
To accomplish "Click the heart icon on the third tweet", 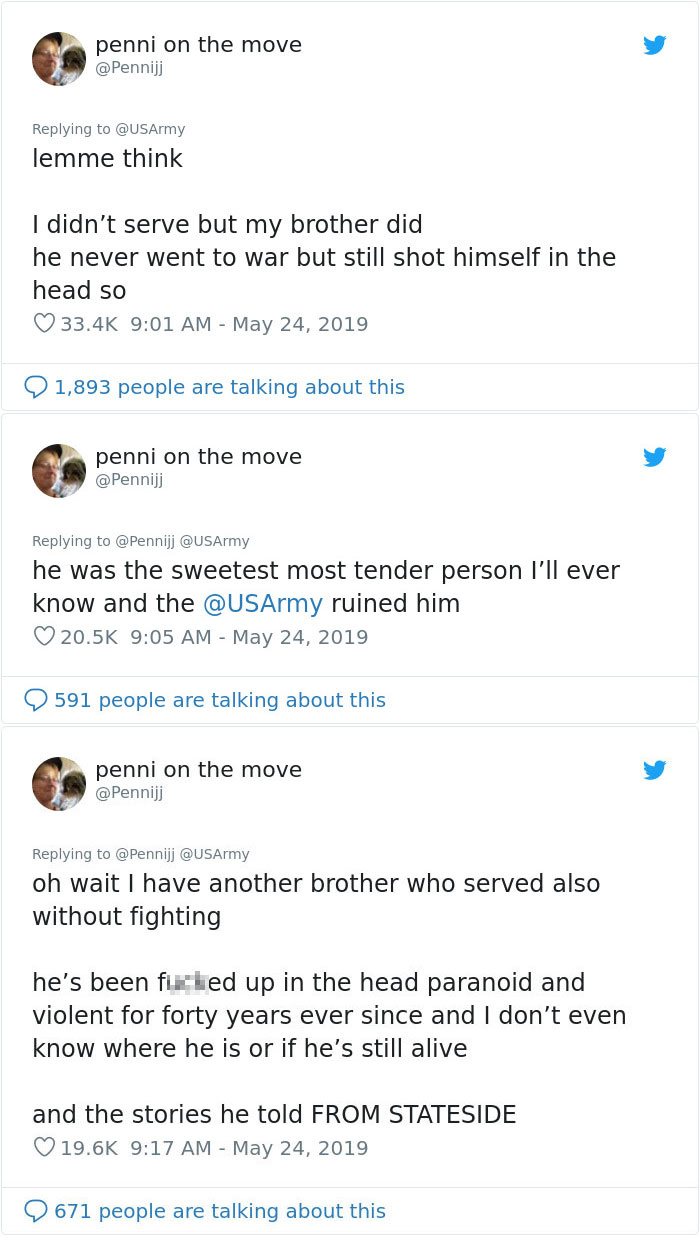I will pos(44,1147).
